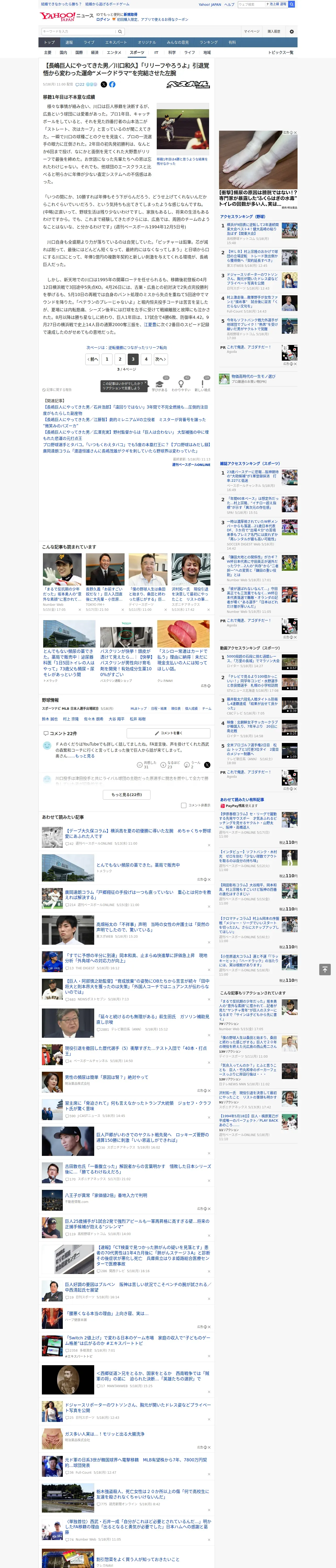Select the エンタメ category
The height and width of the screenshot is (1568, 336).
click(x=114, y=52)
